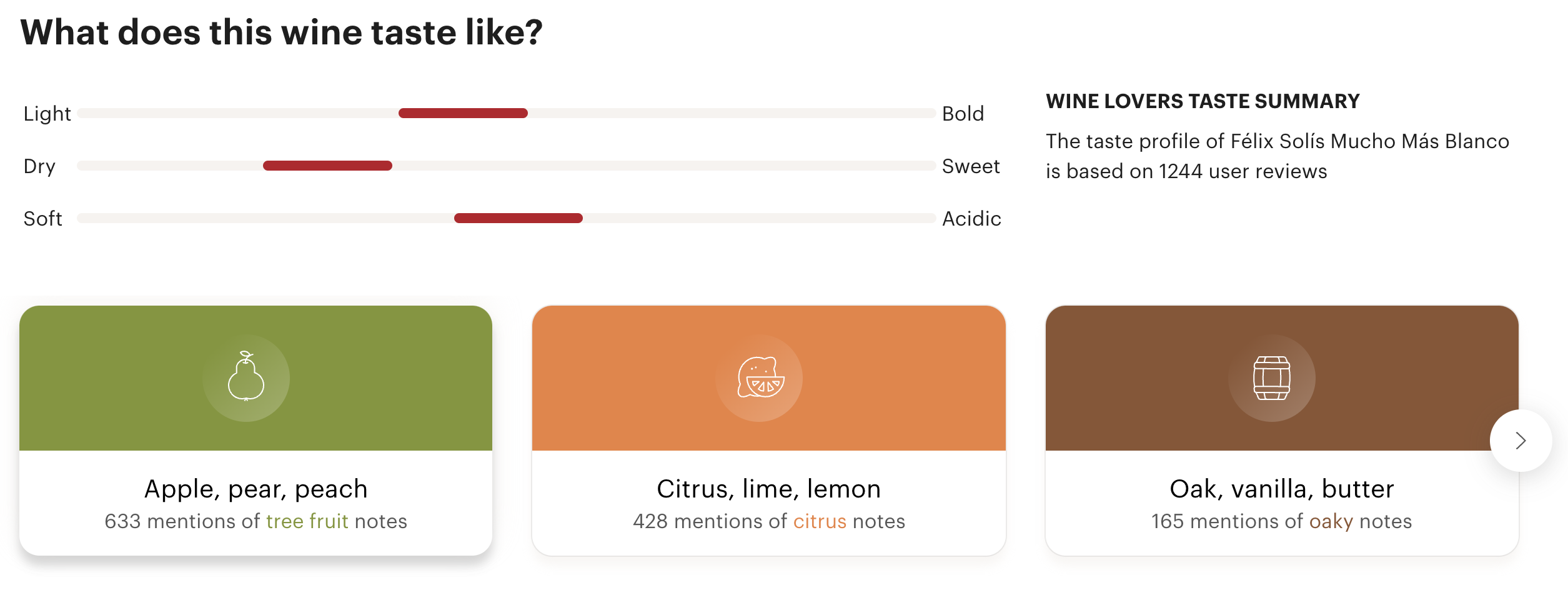The height and width of the screenshot is (610, 1568).
Task: Open the Oak, vanilla, butter card title
Action: coord(1282,489)
